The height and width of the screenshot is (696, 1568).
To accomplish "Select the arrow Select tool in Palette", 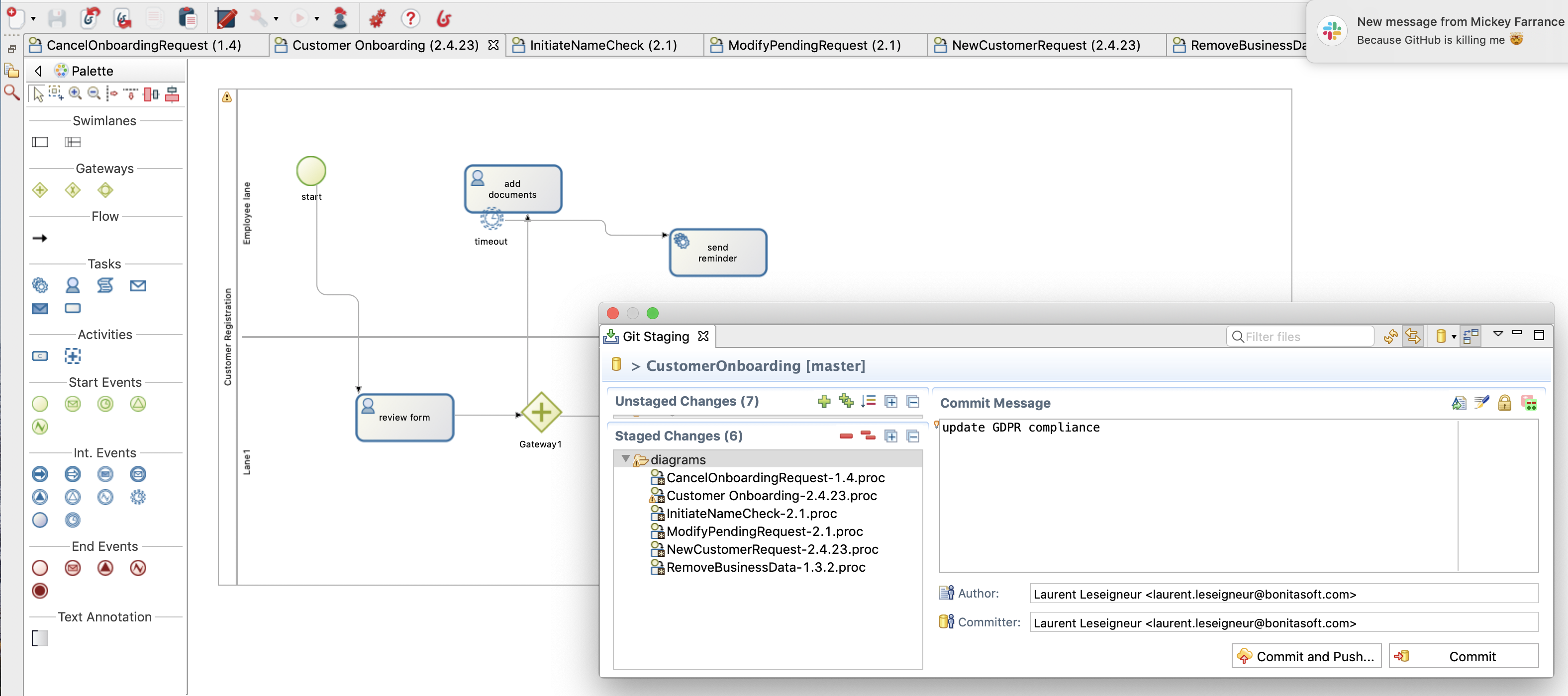I will [38, 93].
